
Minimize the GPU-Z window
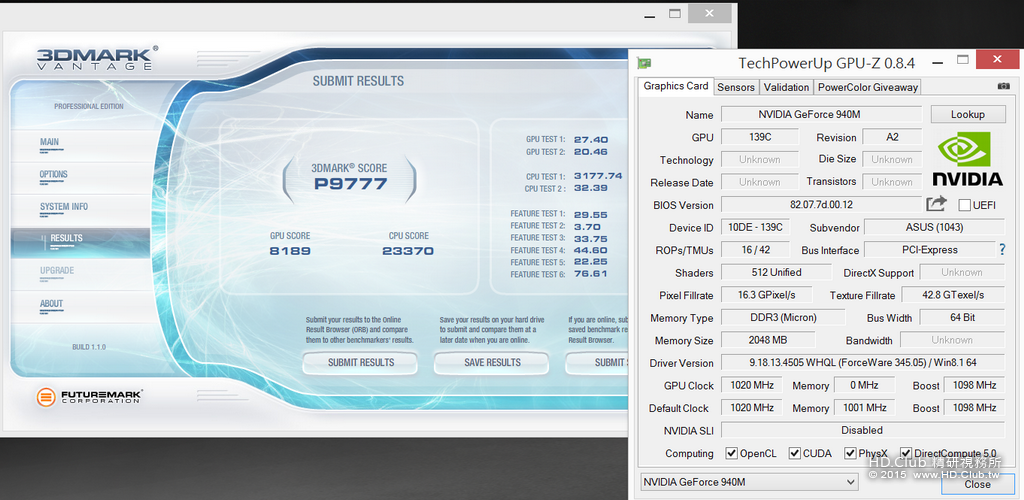[x=937, y=63]
